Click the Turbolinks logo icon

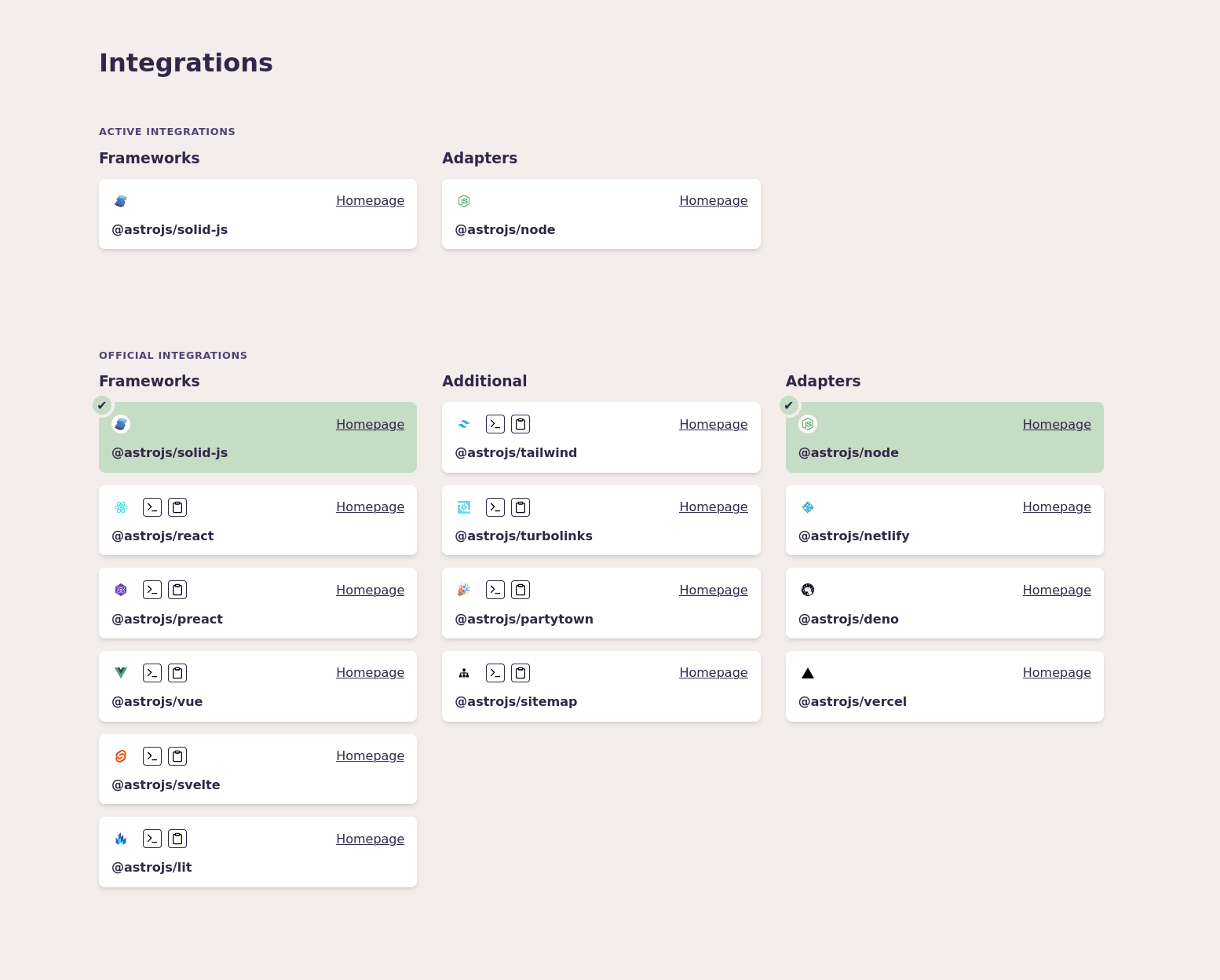(x=464, y=507)
